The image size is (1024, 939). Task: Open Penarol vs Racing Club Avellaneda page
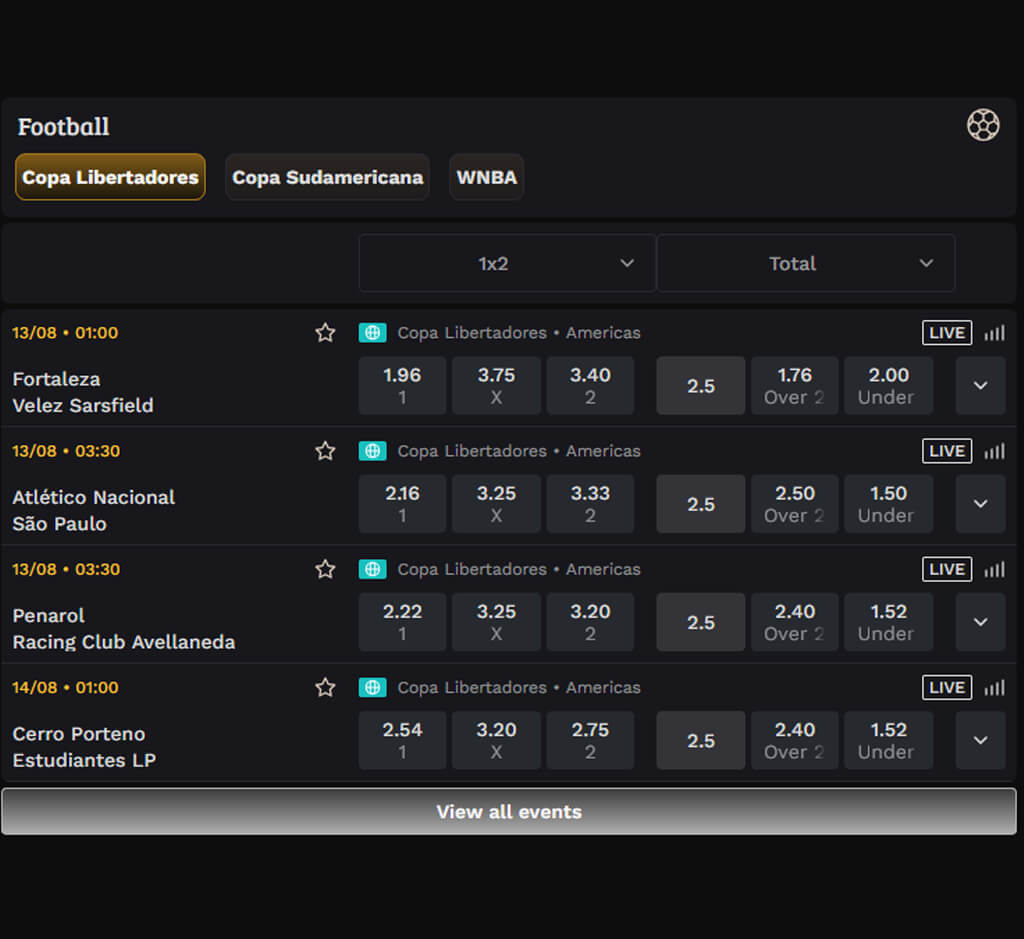(x=123, y=629)
